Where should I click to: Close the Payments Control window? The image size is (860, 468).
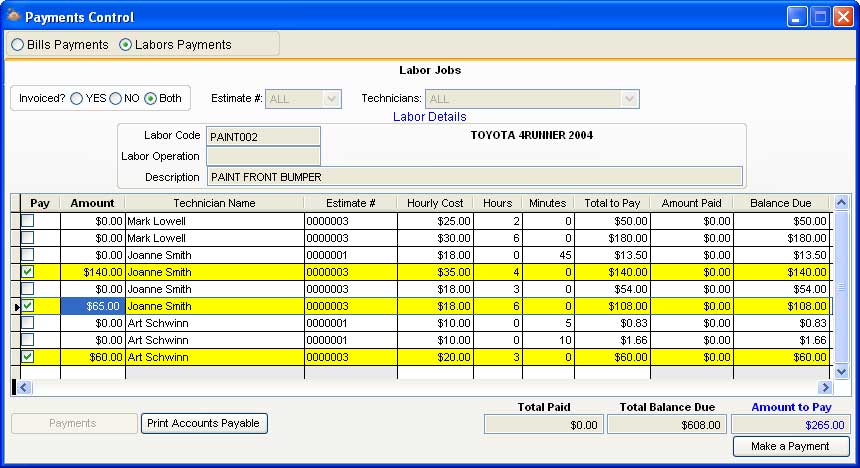[843, 17]
